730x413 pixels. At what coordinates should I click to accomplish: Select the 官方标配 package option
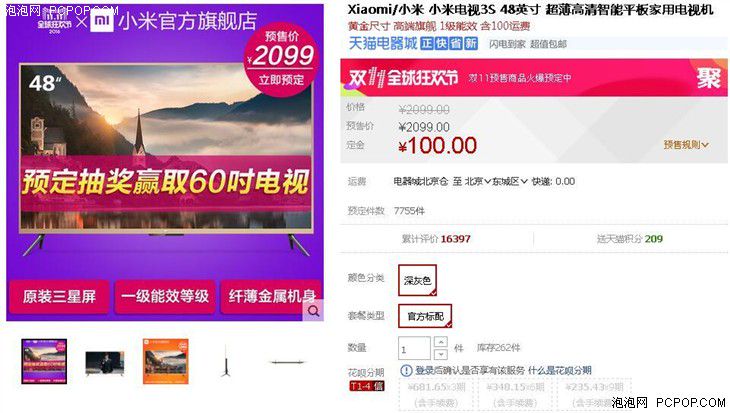tap(425, 316)
